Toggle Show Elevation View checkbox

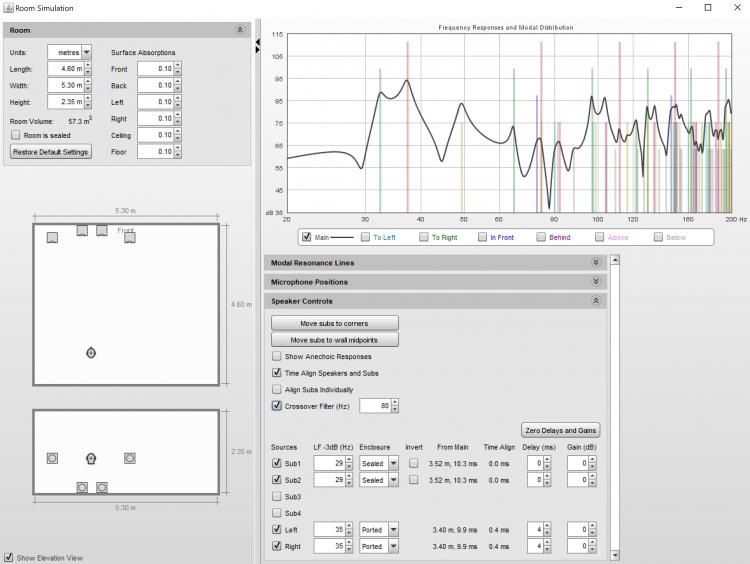coord(9,557)
